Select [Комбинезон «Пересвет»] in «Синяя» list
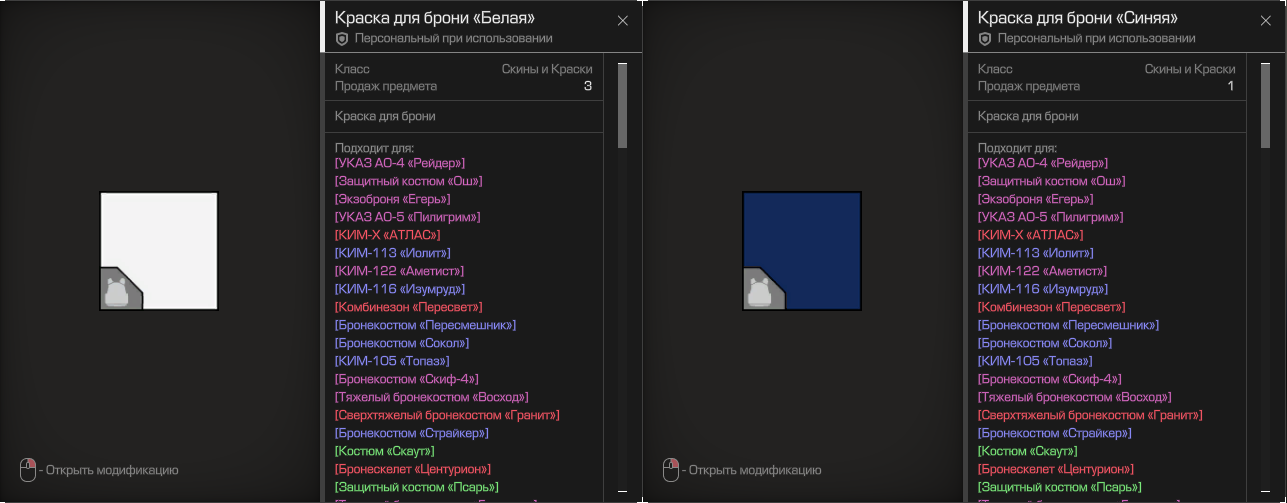The height and width of the screenshot is (503, 1287). [1052, 307]
